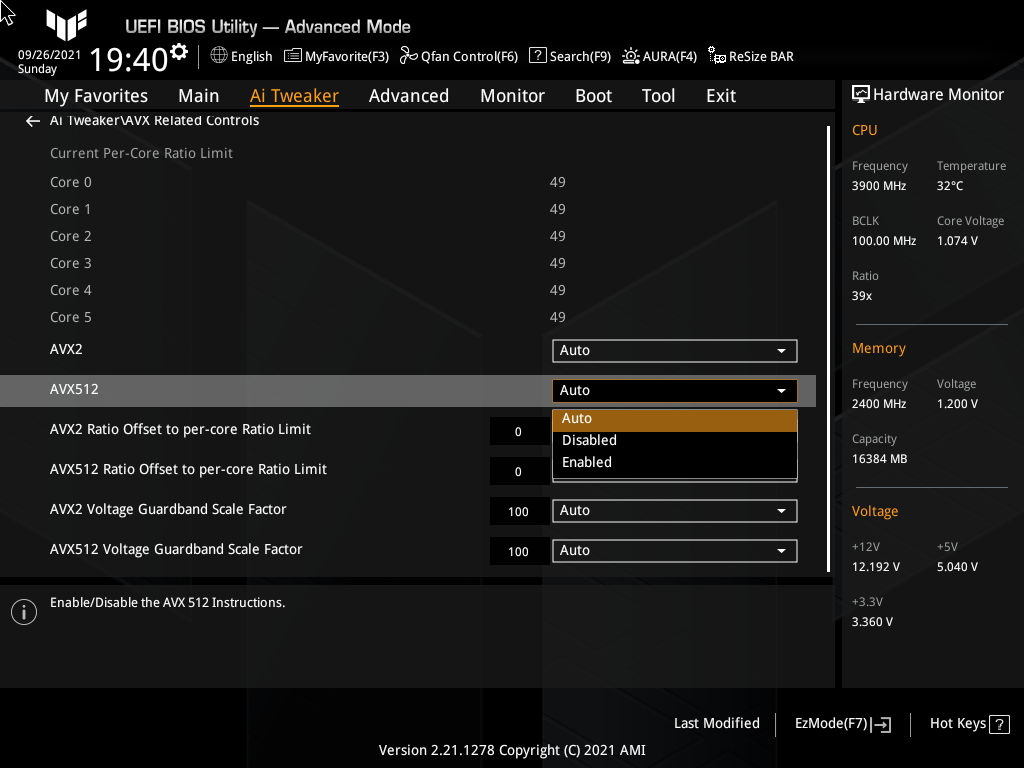Open the BIOS Search function

[569, 56]
